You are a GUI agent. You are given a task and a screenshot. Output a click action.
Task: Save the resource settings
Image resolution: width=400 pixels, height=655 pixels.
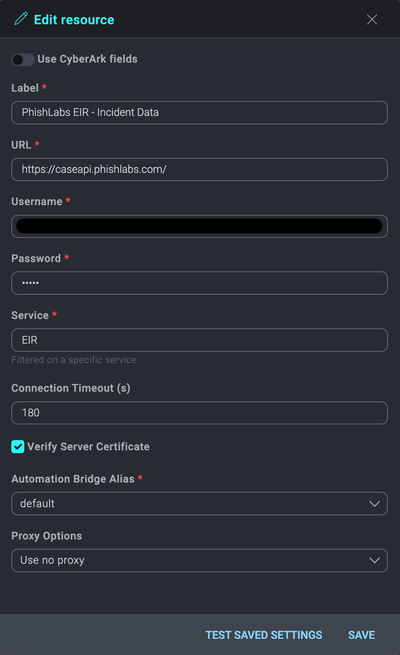coord(361,635)
